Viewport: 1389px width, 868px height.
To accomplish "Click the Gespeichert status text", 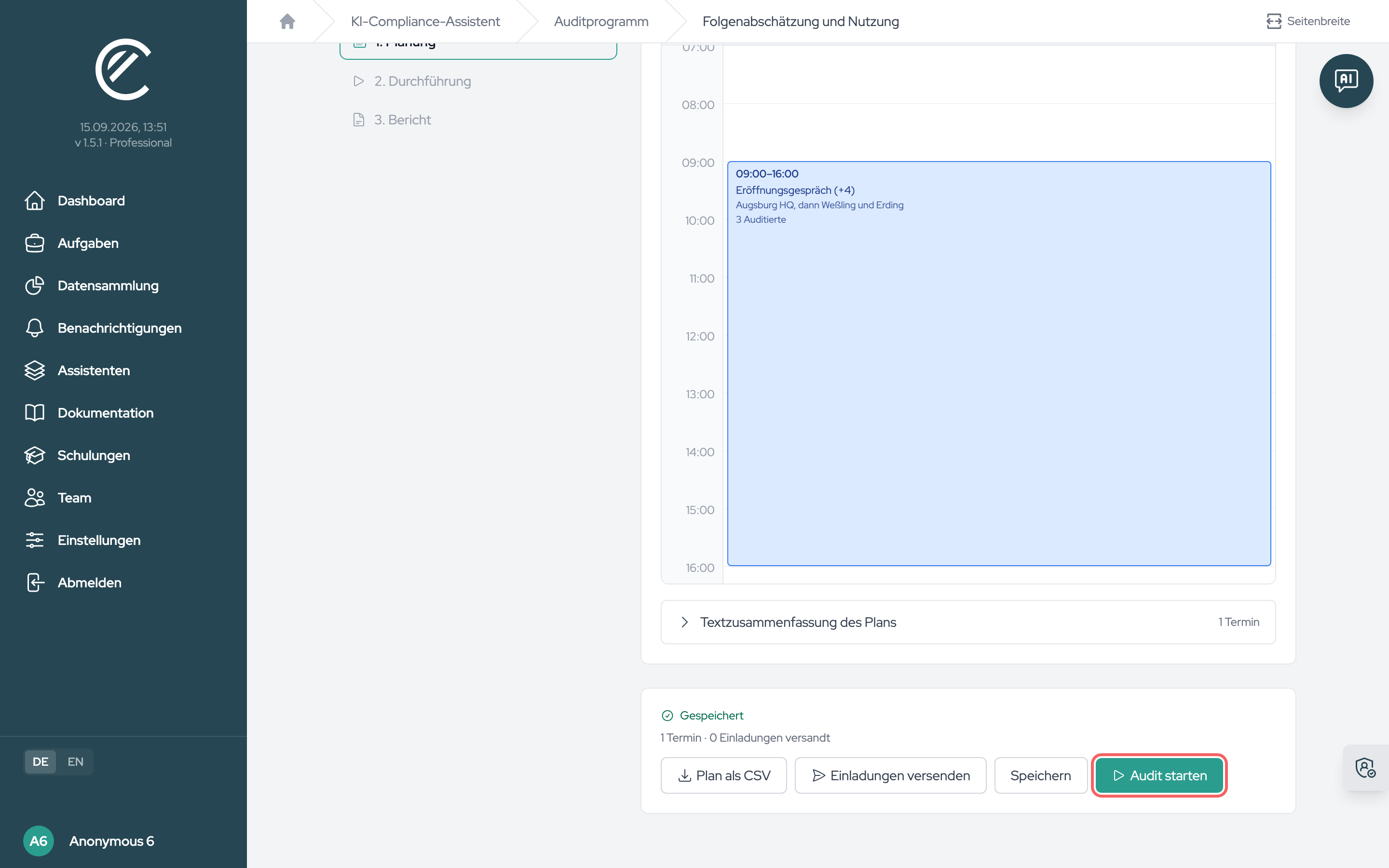I will click(711, 715).
